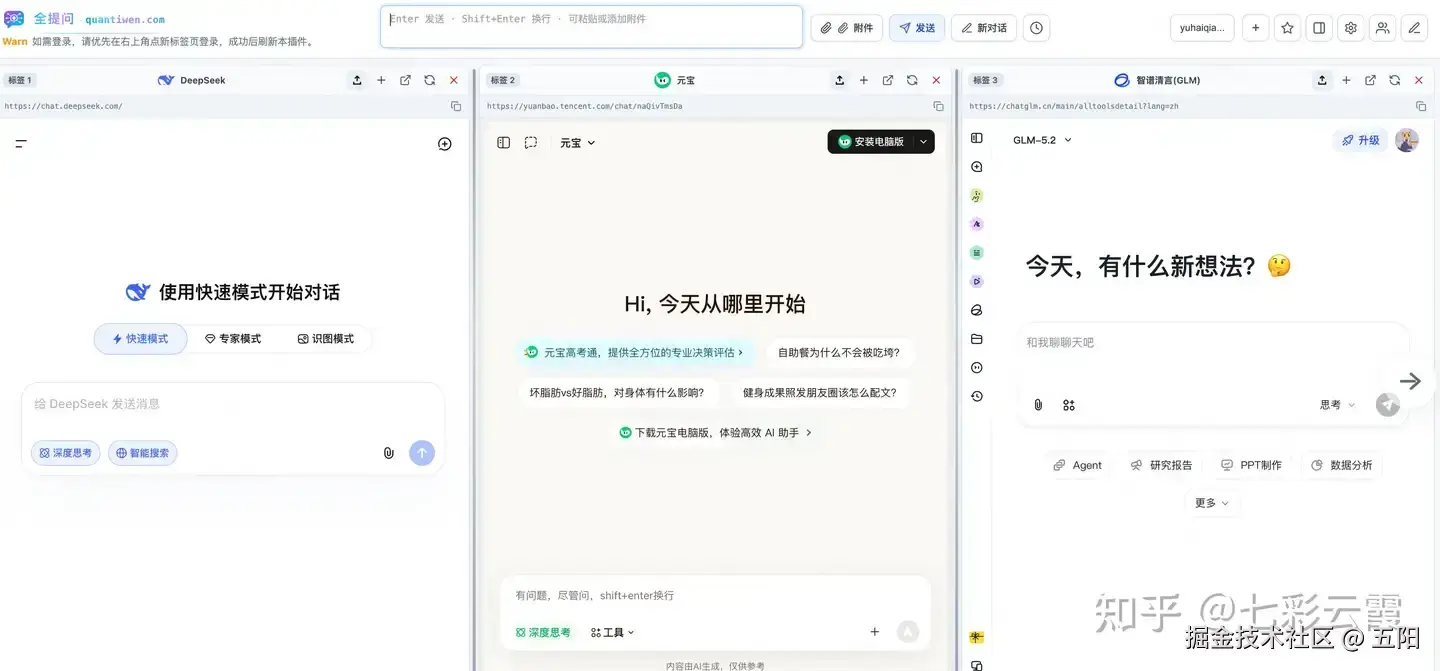Toggle Yuanbao 深度思考 option
1440x671 pixels.
pyautogui.click(x=543, y=632)
